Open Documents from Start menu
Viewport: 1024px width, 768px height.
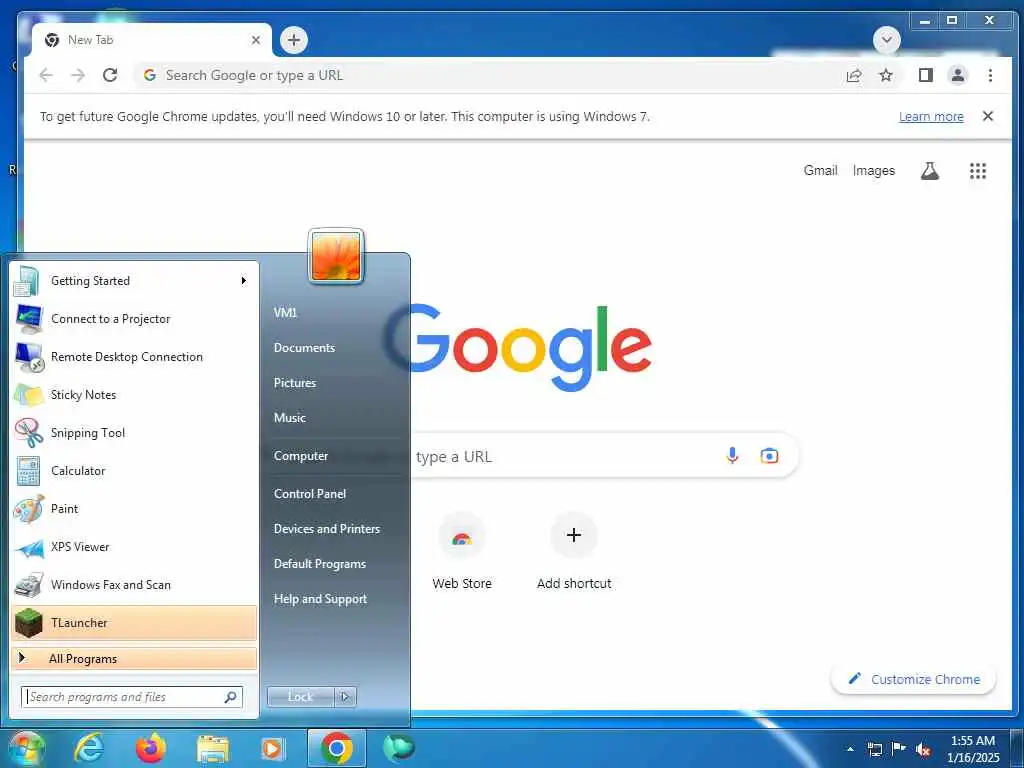tap(304, 347)
